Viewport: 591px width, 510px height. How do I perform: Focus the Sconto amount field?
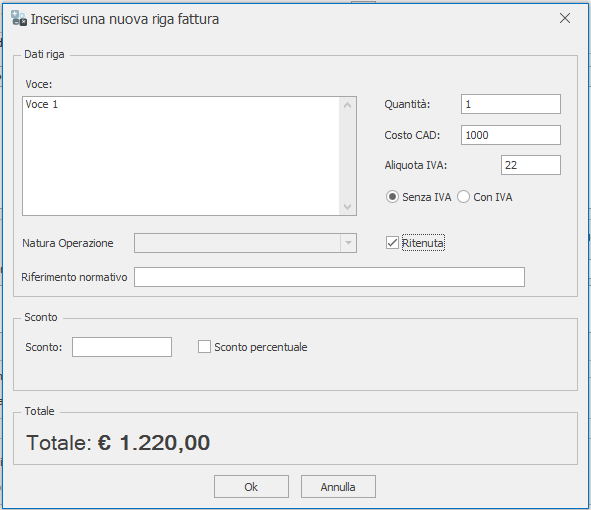pyautogui.click(x=122, y=347)
